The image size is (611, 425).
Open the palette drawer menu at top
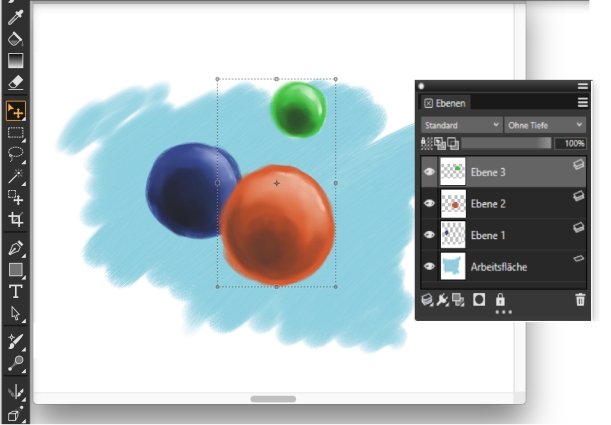[x=583, y=86]
